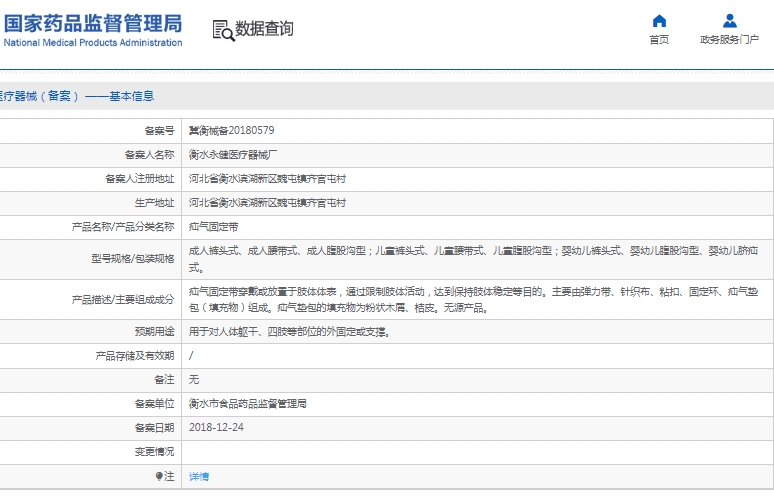The image size is (774, 496).
Task: Click the 预期用途 label
Action: (155, 332)
